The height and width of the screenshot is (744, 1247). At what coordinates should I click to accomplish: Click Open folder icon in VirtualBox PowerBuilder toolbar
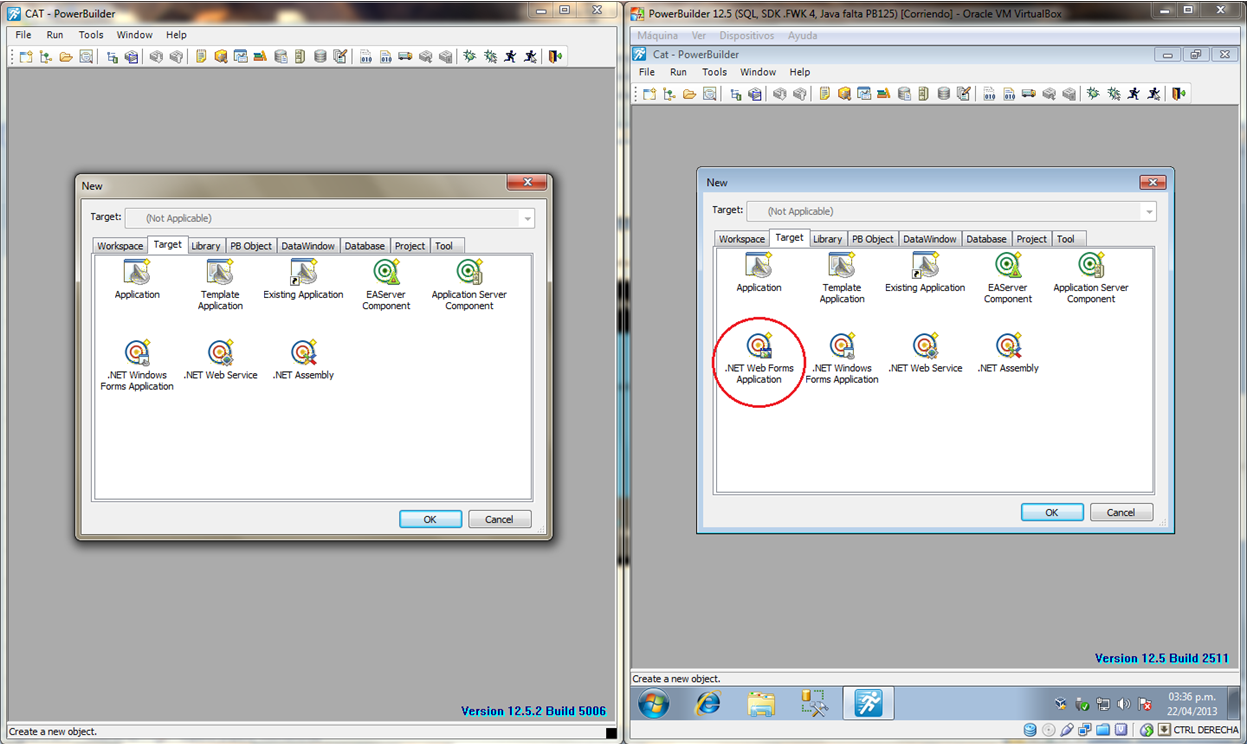tap(690, 94)
